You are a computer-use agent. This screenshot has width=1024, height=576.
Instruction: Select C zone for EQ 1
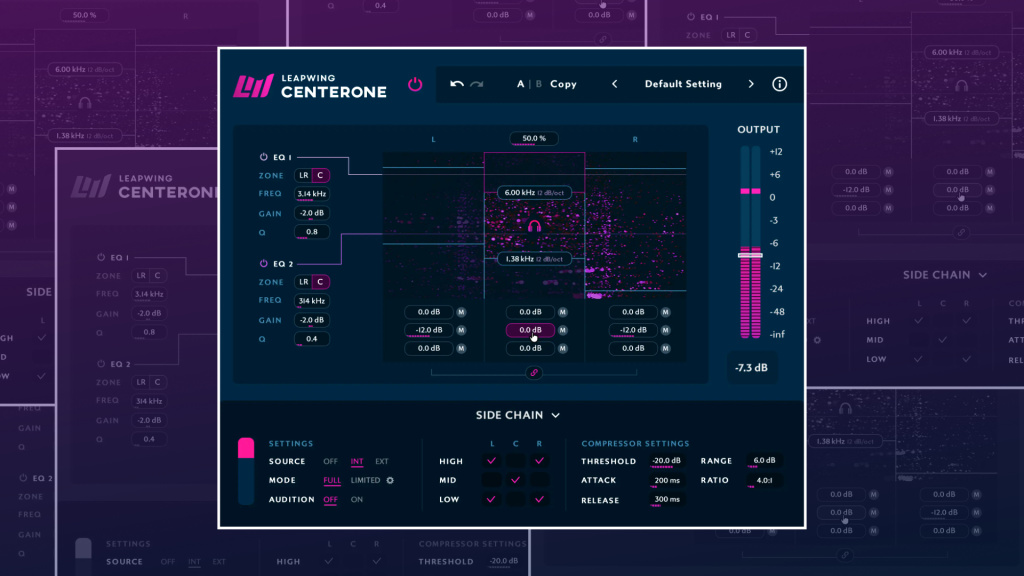click(x=320, y=175)
